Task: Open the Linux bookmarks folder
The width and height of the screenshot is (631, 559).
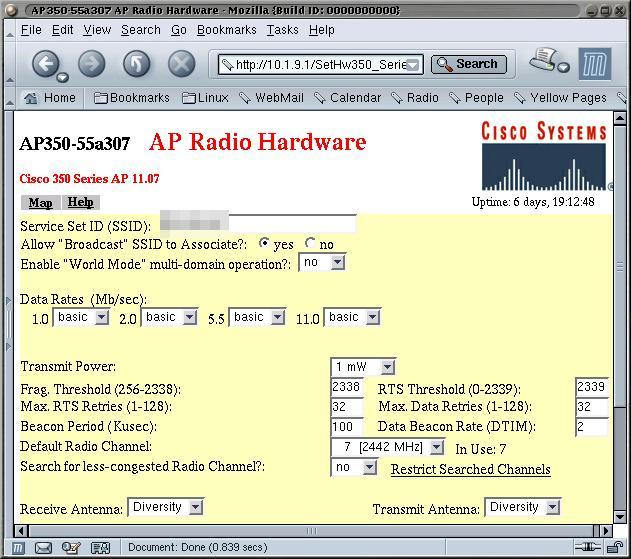Action: 205,98
